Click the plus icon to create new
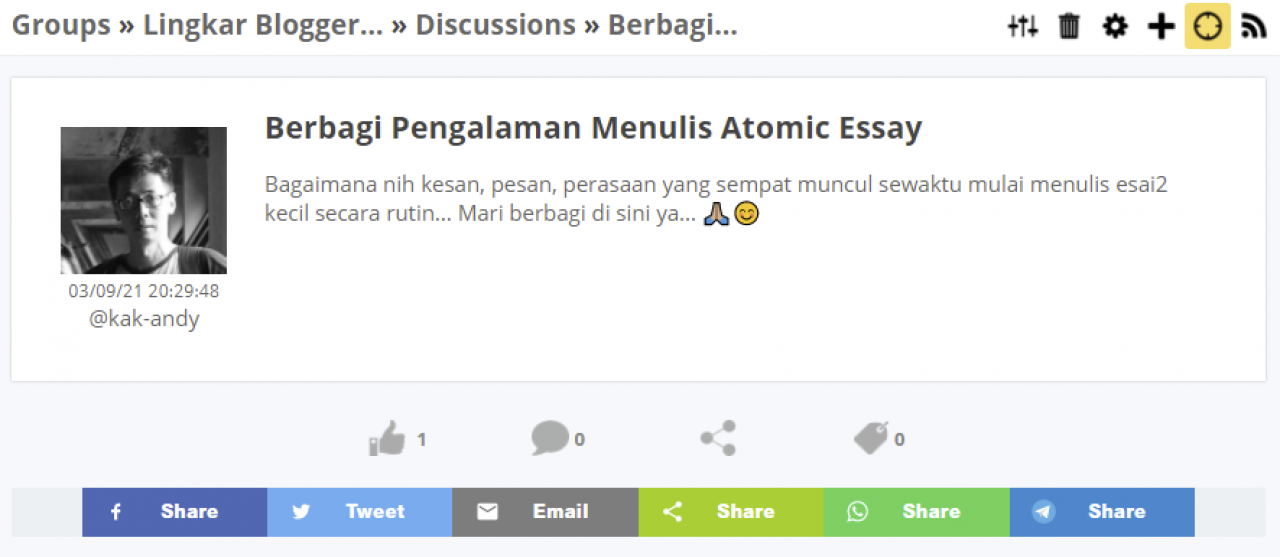 click(x=1161, y=26)
